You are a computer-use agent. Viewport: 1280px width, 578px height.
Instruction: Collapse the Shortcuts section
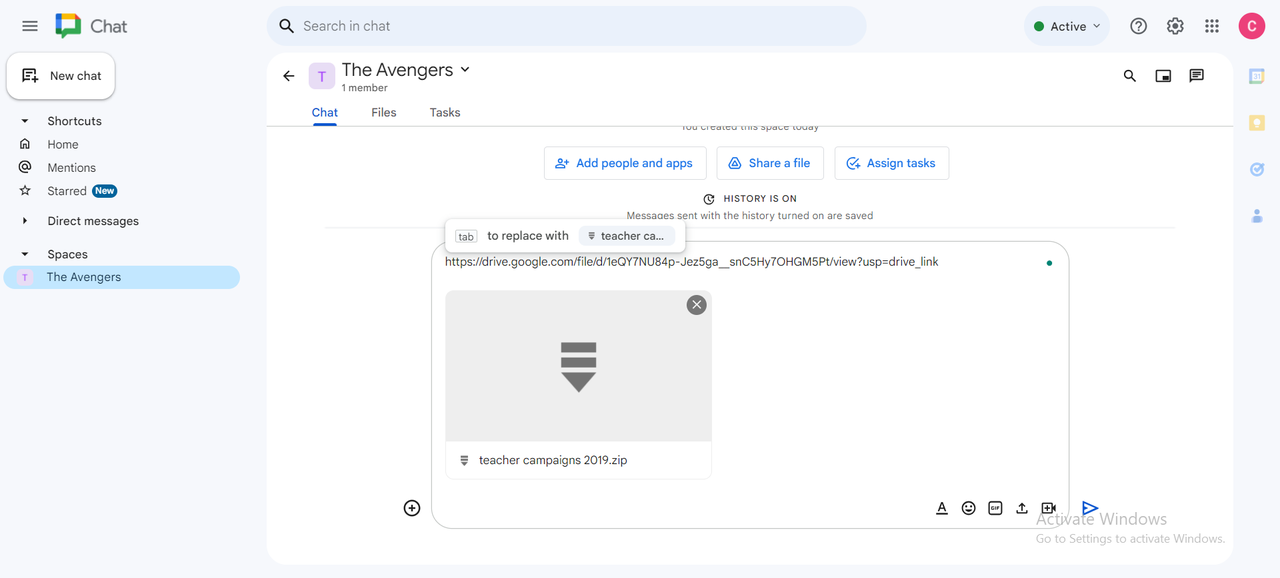[25, 121]
